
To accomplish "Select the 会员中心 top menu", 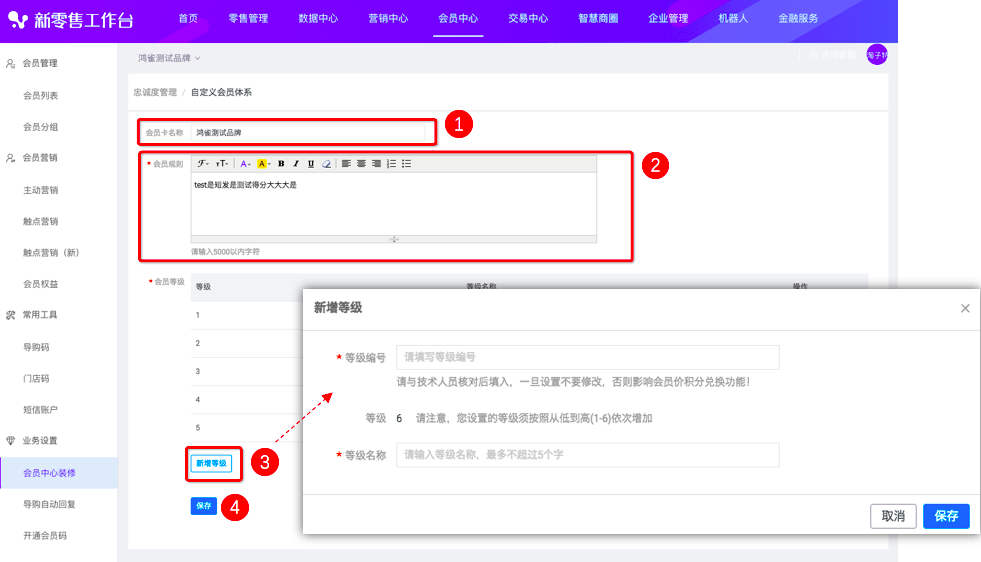I will [458, 18].
